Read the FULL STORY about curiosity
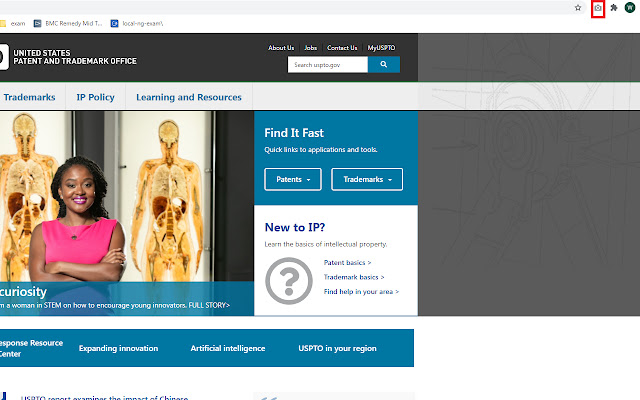 click(x=209, y=305)
